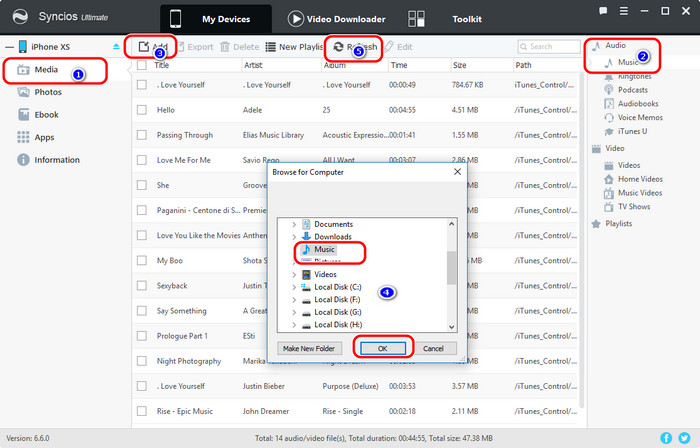700x448 pixels.
Task: Eject the iPhone XS device
Action: coord(116,46)
